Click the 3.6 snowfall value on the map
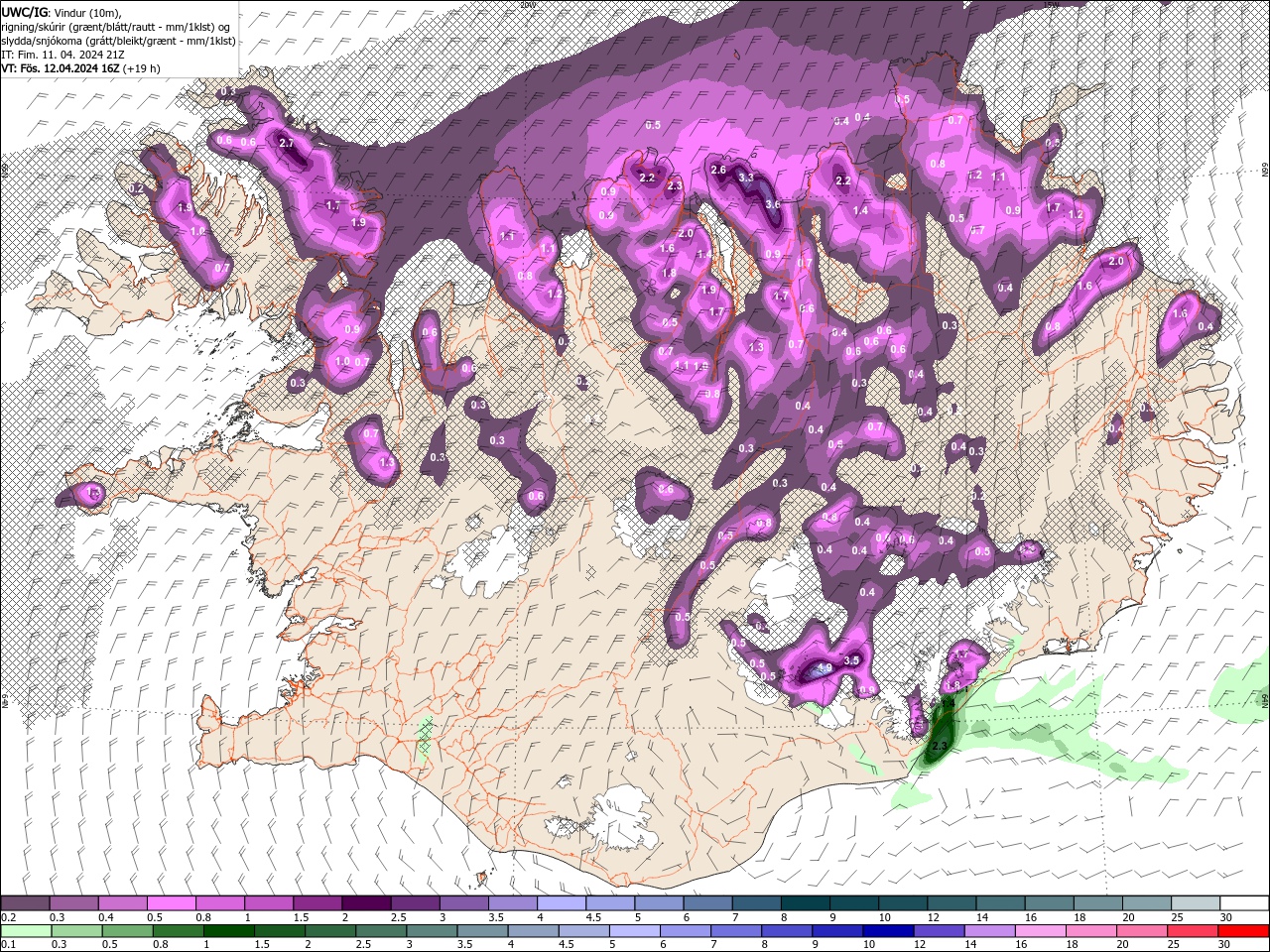The height and width of the screenshot is (952, 1270). click(773, 203)
